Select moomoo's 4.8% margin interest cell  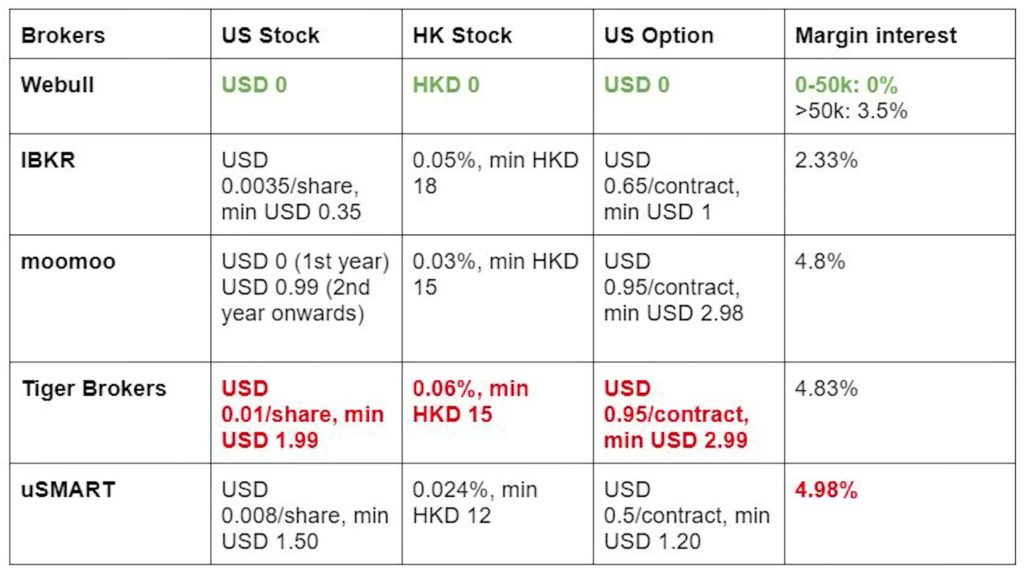pos(820,261)
